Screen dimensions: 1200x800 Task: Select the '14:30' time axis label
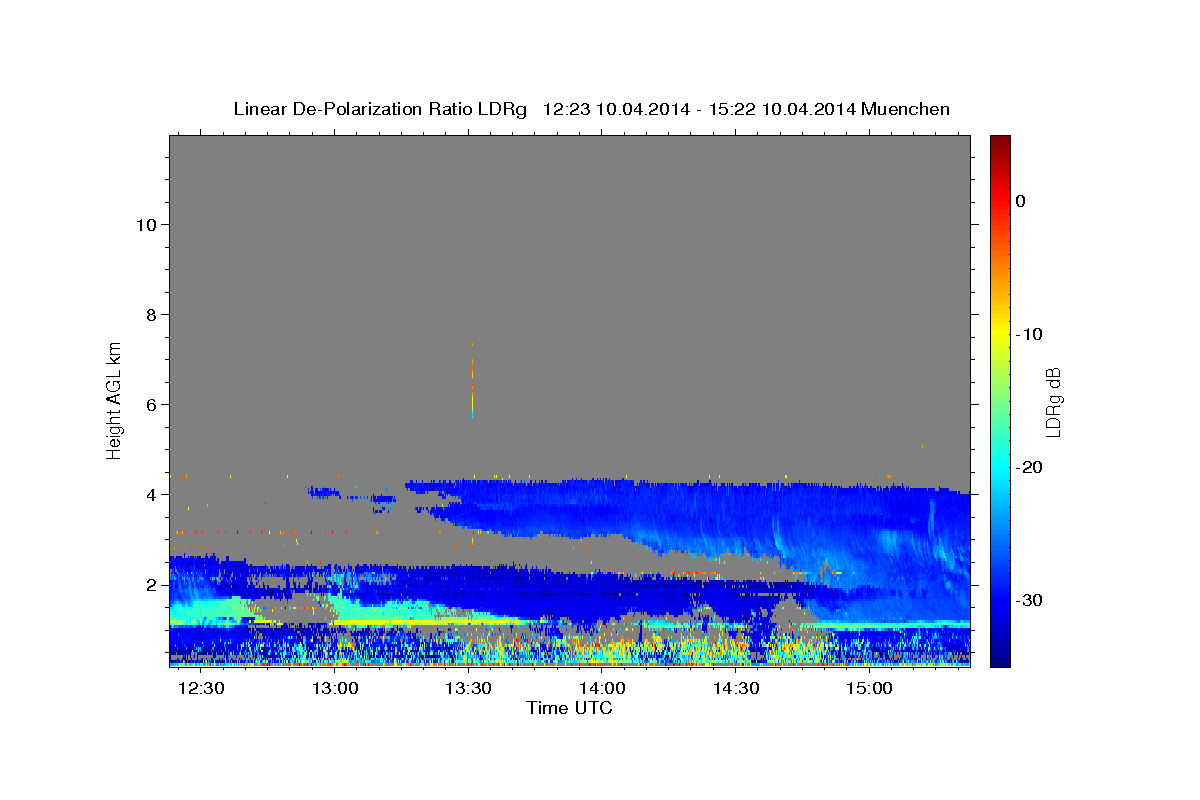coord(736,688)
